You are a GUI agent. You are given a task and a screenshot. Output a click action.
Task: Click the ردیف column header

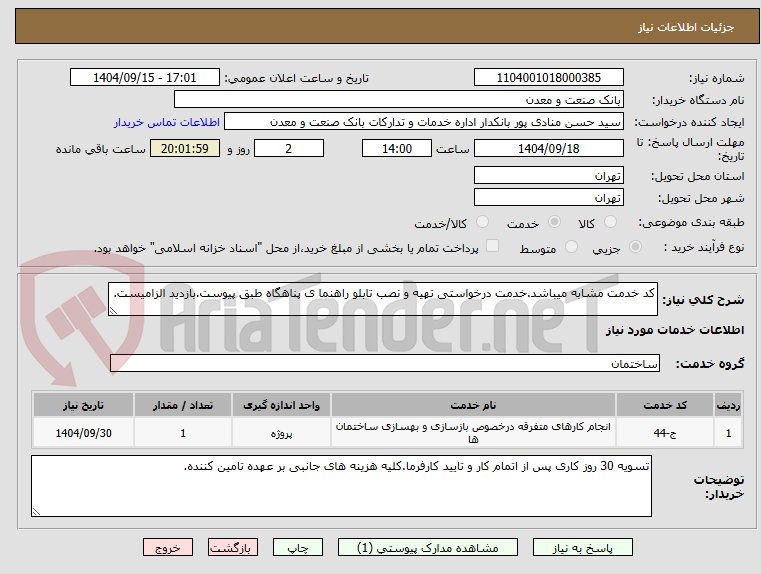click(728, 405)
